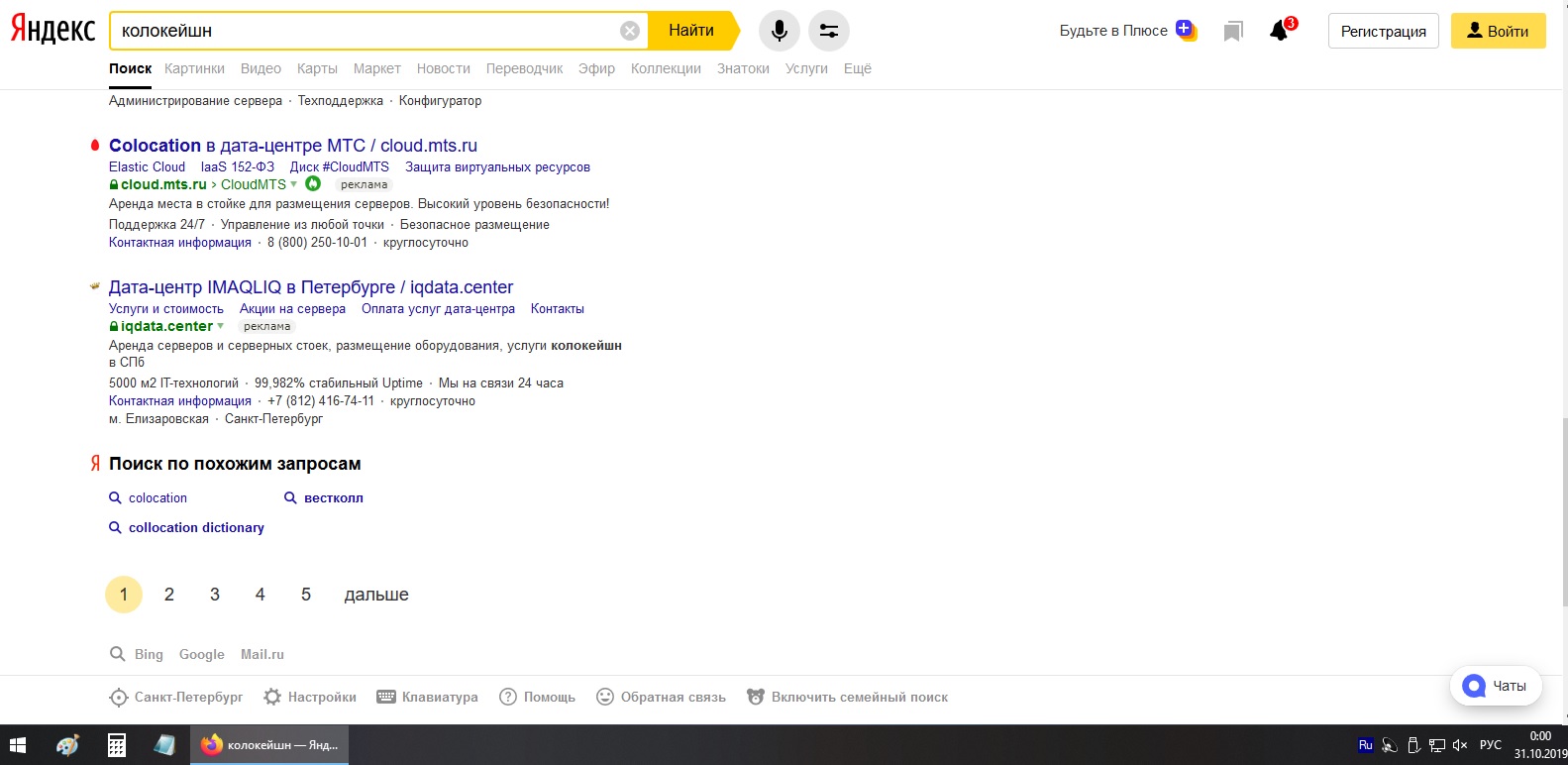
Task: Click the magnifier icon next to colocation
Action: [115, 497]
